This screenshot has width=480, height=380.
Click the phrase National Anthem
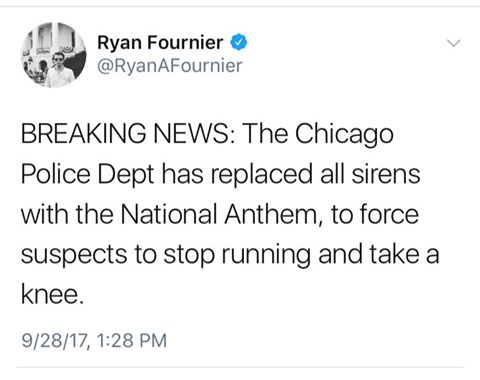click(x=219, y=214)
